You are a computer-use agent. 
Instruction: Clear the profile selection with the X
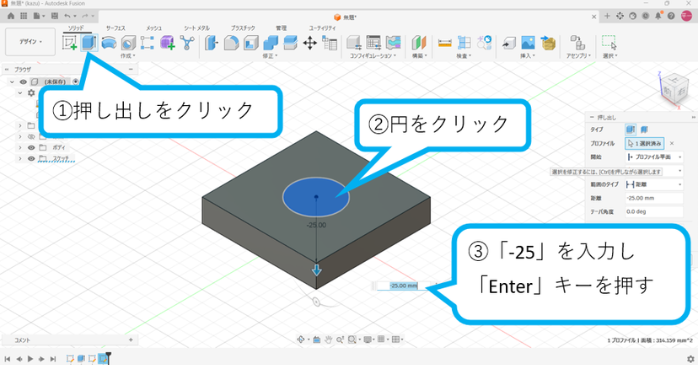point(672,143)
